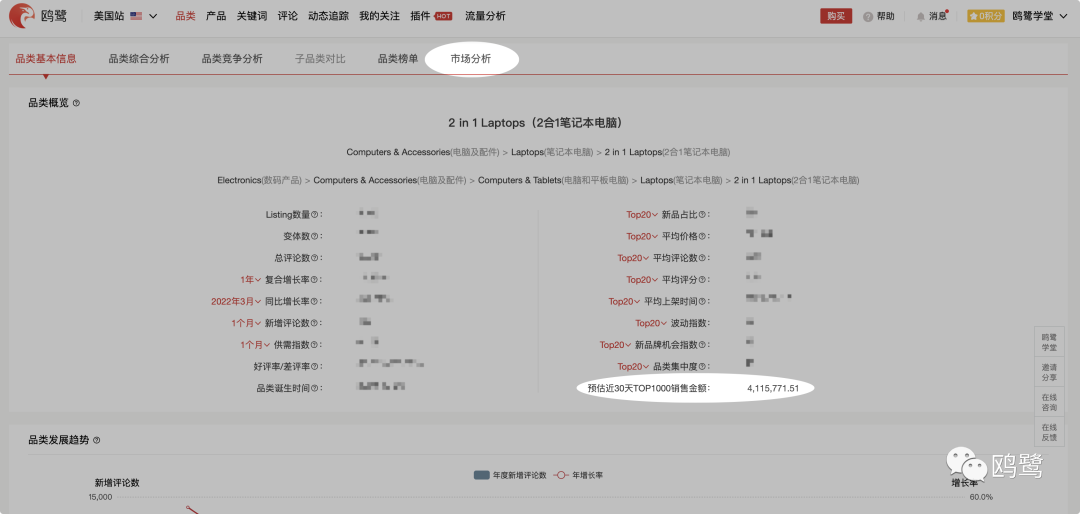This screenshot has width=1080, height=514.
Task: Click help icon next to 品类集中度
Action: pos(703,367)
